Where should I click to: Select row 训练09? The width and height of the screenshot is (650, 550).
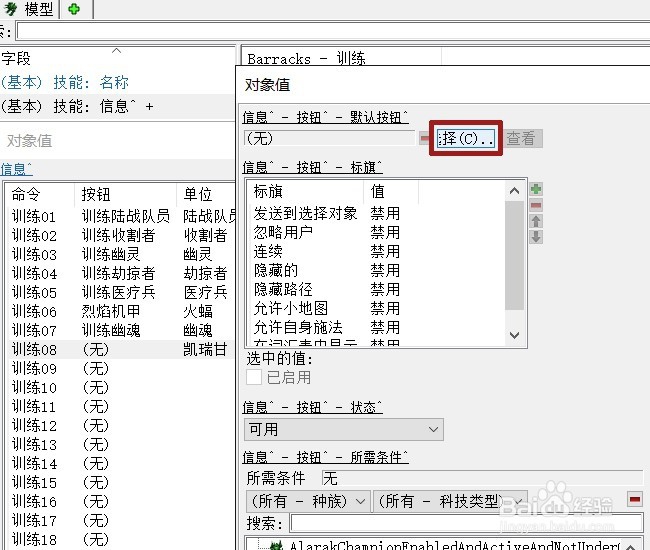click(x=122, y=368)
